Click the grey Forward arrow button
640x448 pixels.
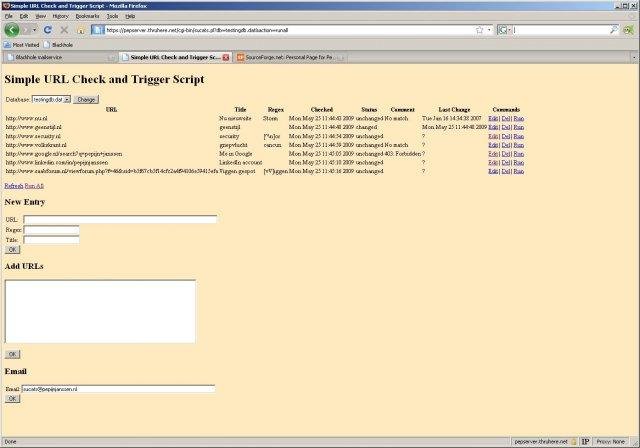[26, 30]
